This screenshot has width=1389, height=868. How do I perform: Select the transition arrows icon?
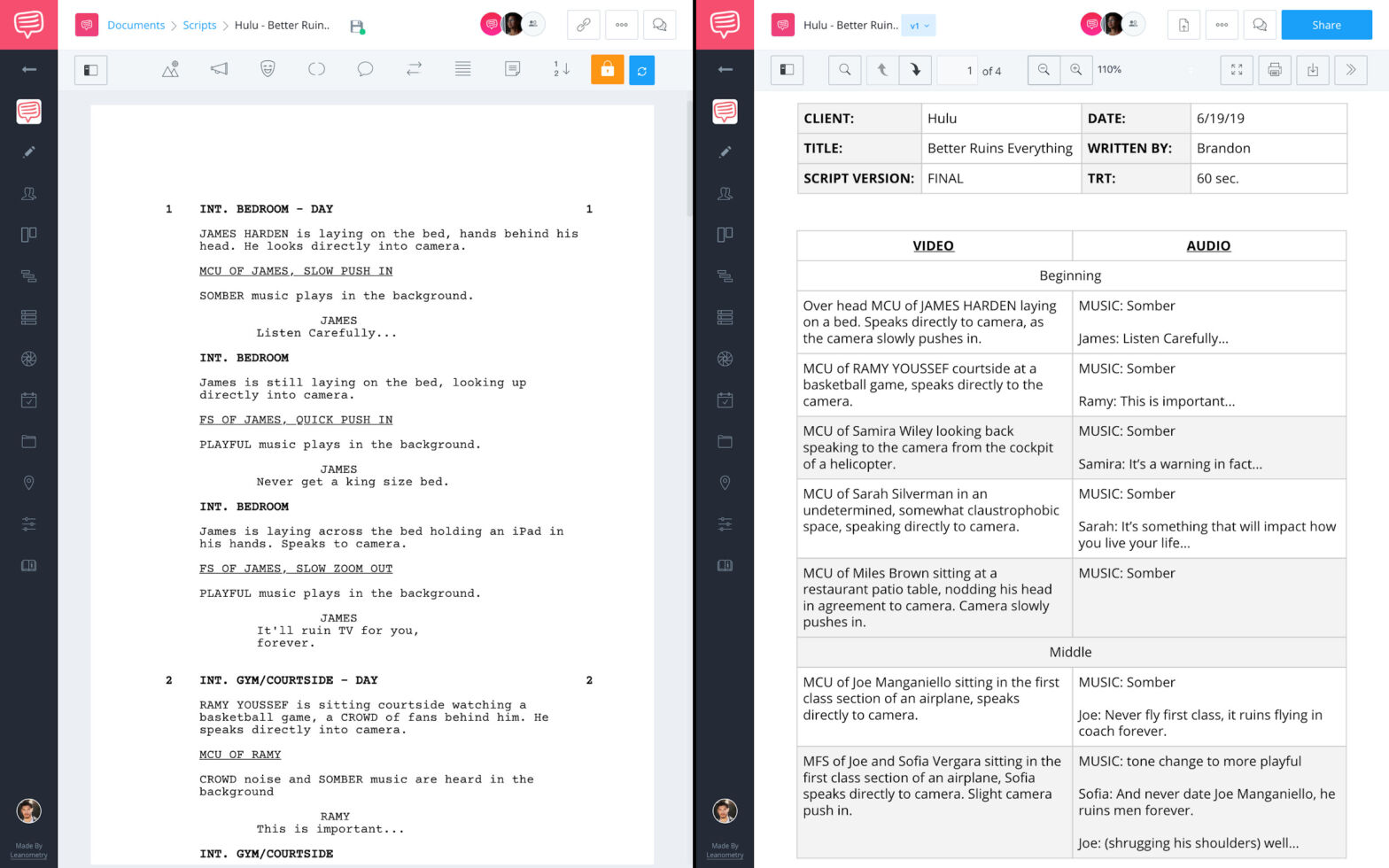pos(414,69)
